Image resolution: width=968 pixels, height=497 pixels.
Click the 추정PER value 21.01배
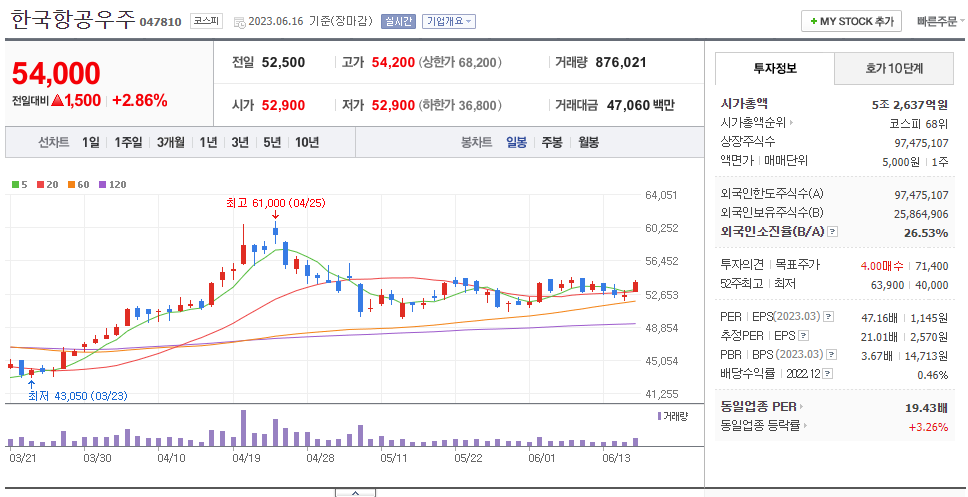pyautogui.click(x=881, y=337)
